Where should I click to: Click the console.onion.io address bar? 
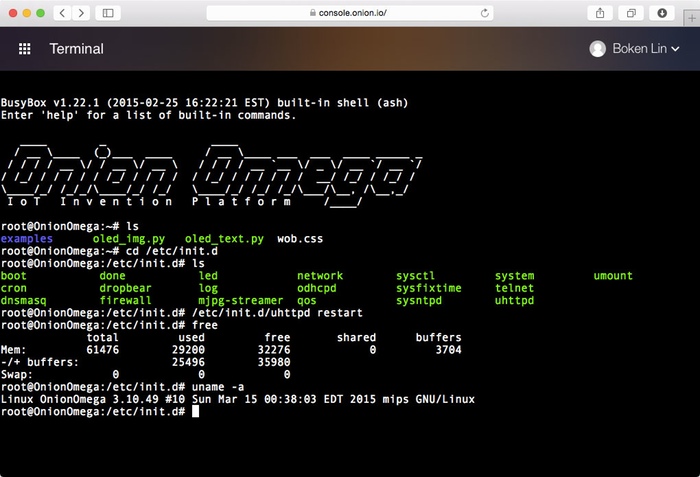350,13
